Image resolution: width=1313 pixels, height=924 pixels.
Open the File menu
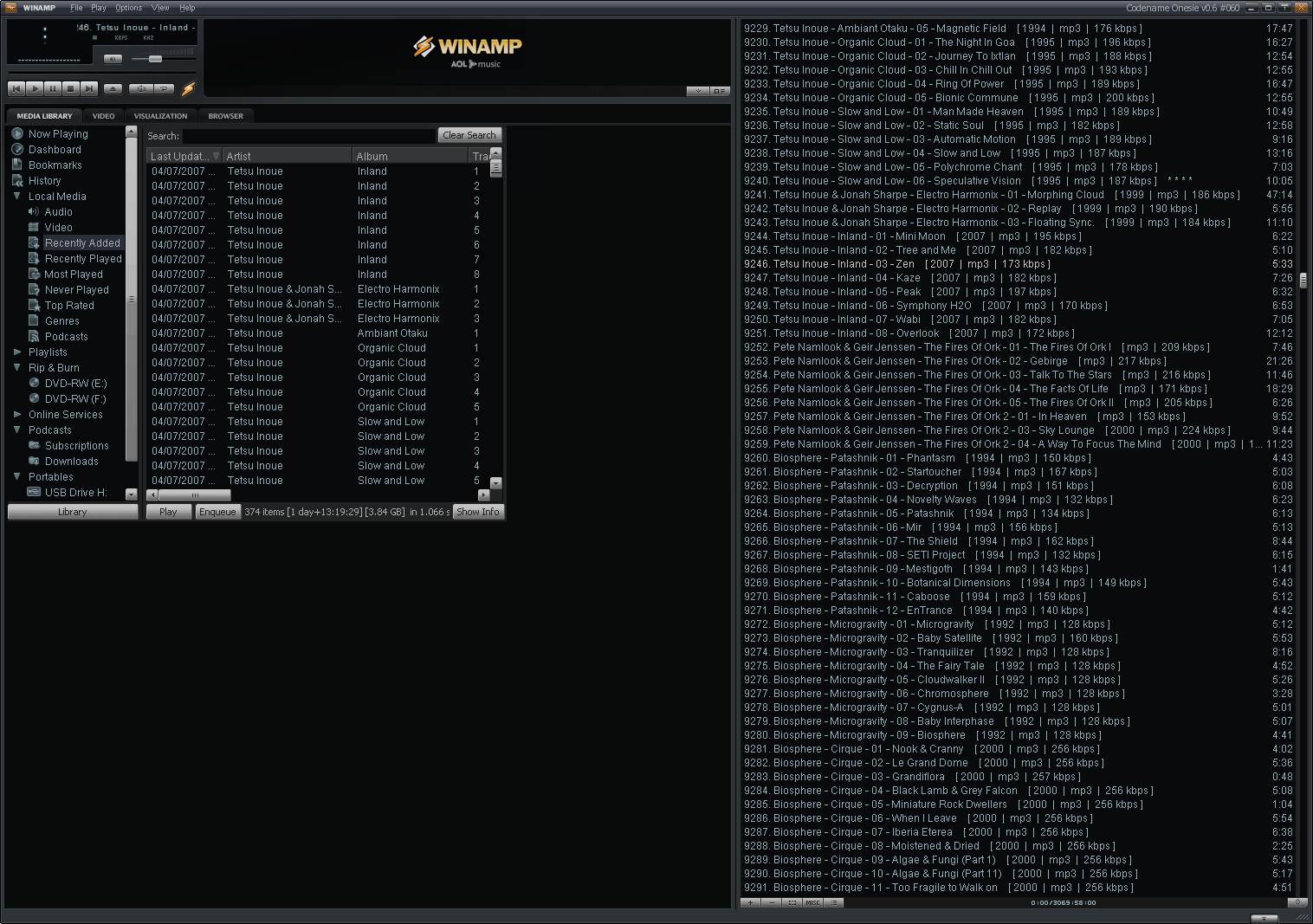pyautogui.click(x=76, y=8)
